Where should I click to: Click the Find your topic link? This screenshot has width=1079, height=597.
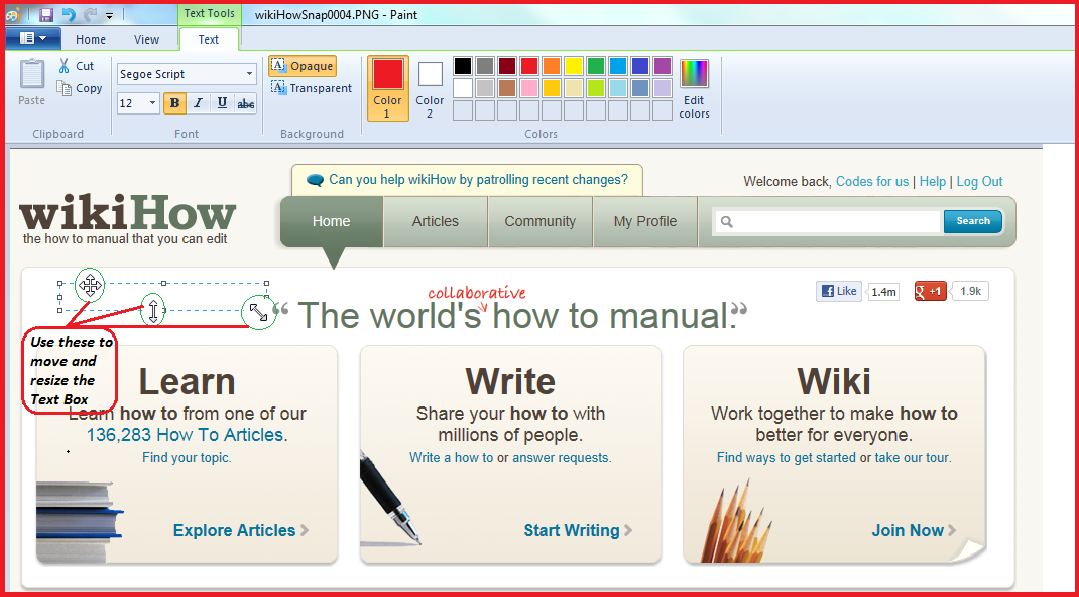pyautogui.click(x=186, y=457)
